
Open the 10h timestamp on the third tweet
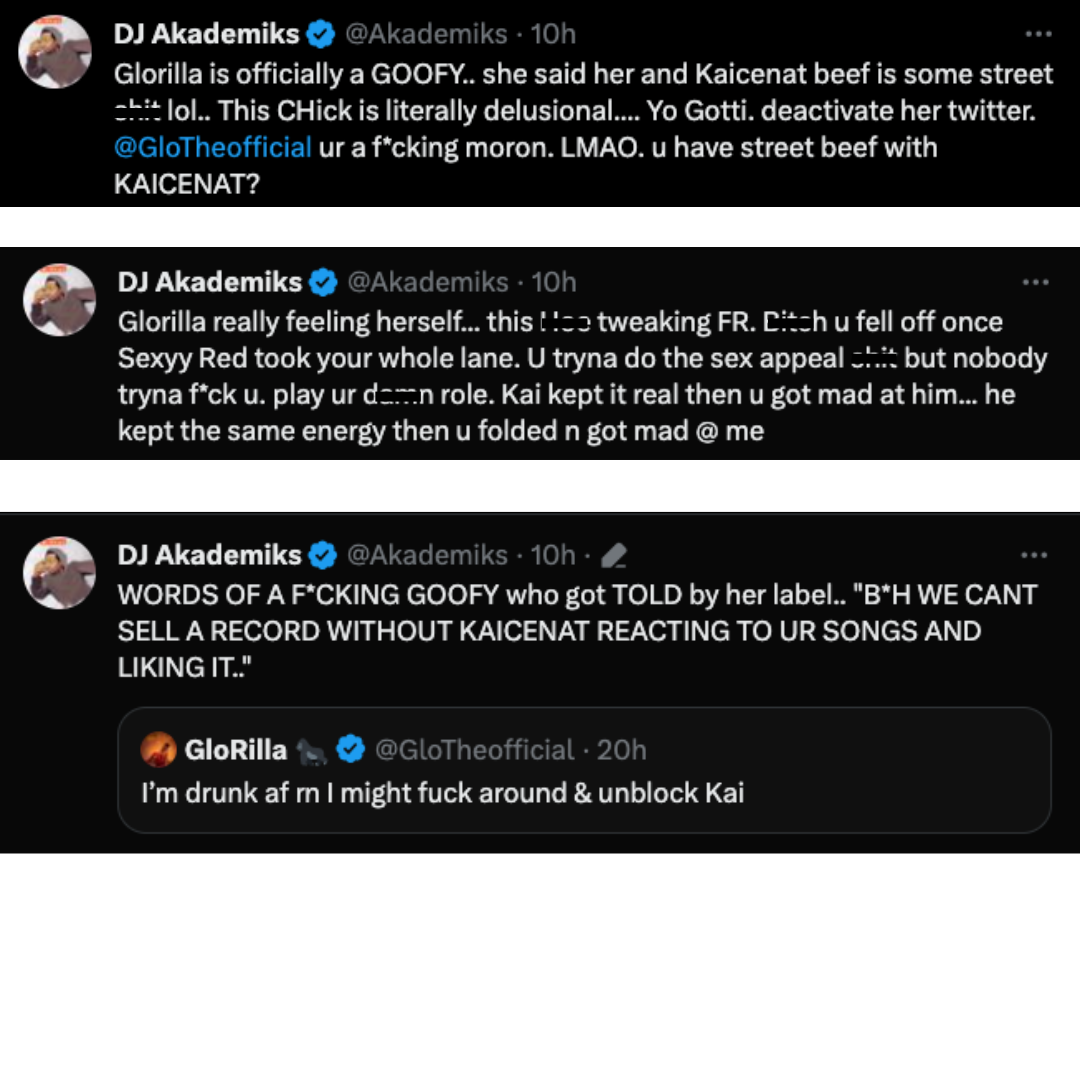coord(552,554)
